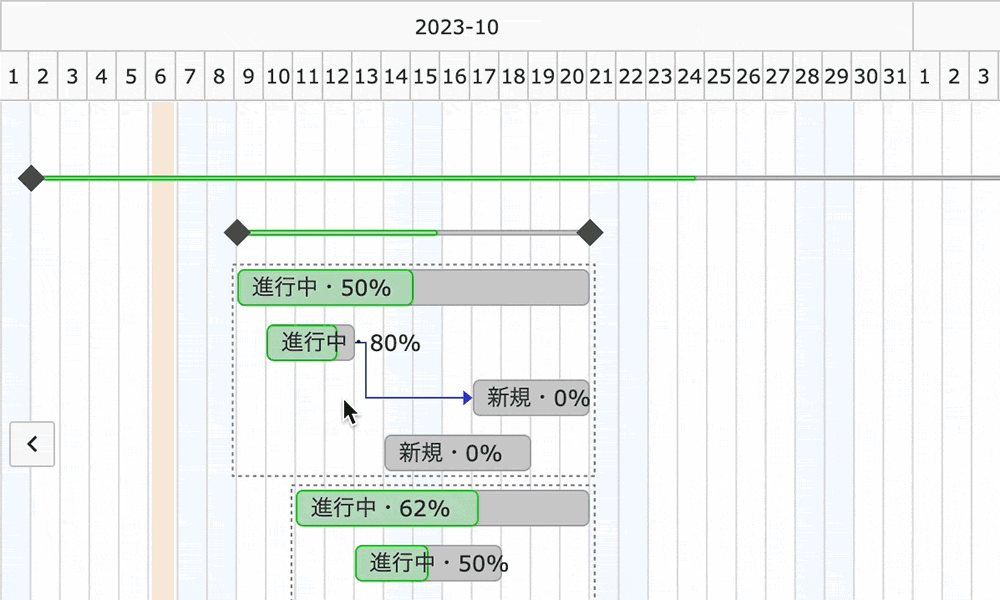Image resolution: width=1000 pixels, height=600 pixels.
Task: Click day 9 in the date header
Action: tap(248, 77)
